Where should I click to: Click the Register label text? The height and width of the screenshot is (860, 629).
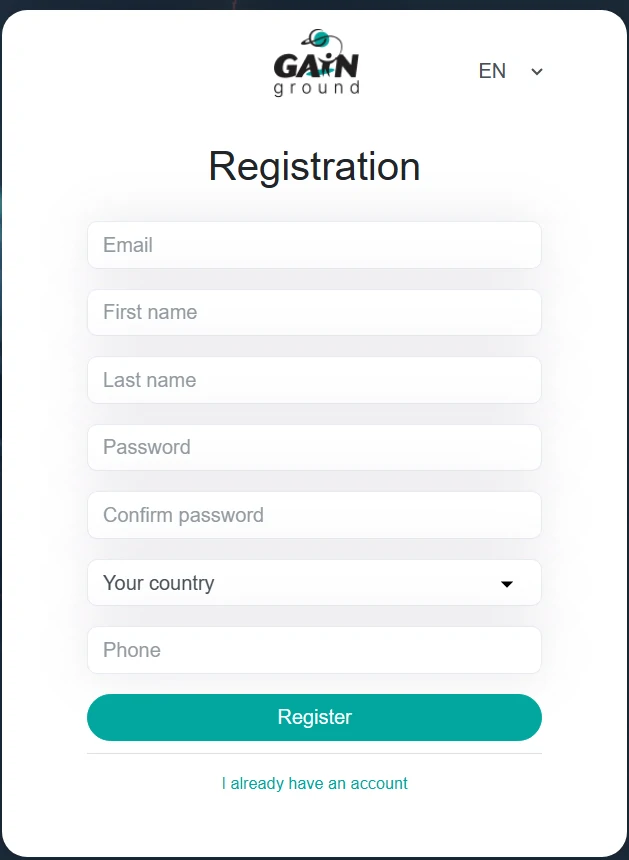315,717
